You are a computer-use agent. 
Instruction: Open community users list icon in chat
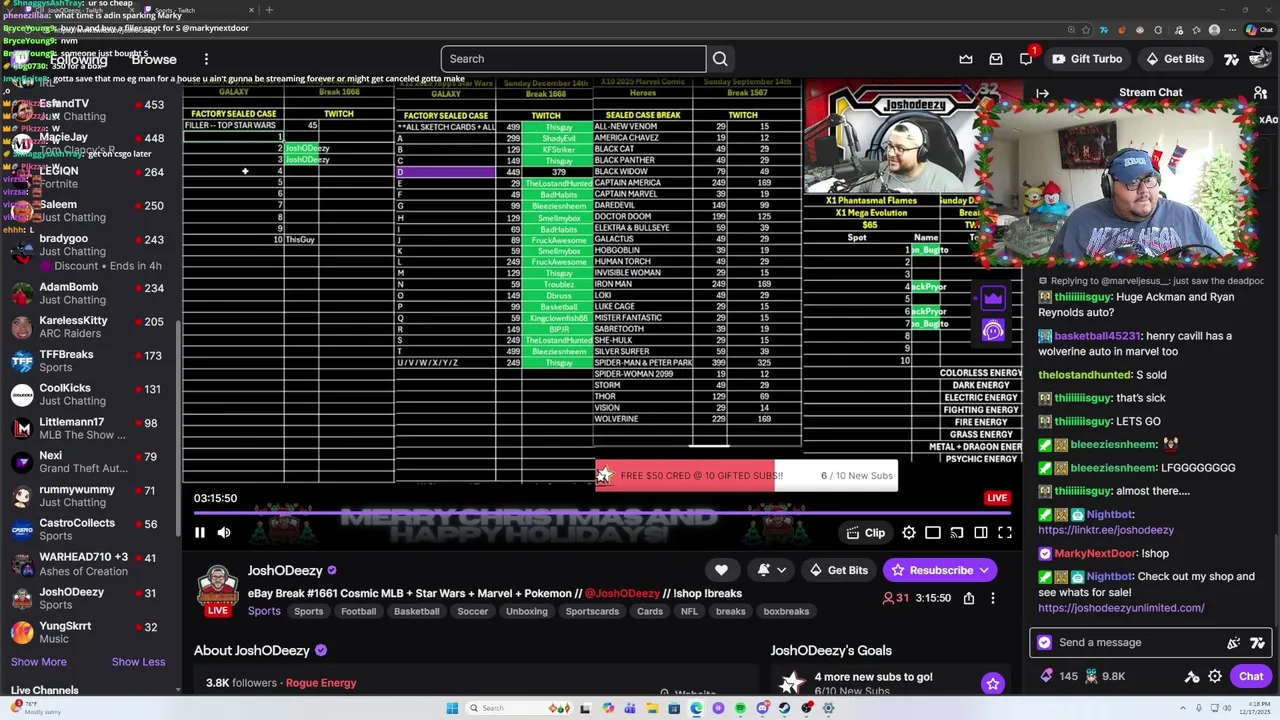click(1261, 93)
